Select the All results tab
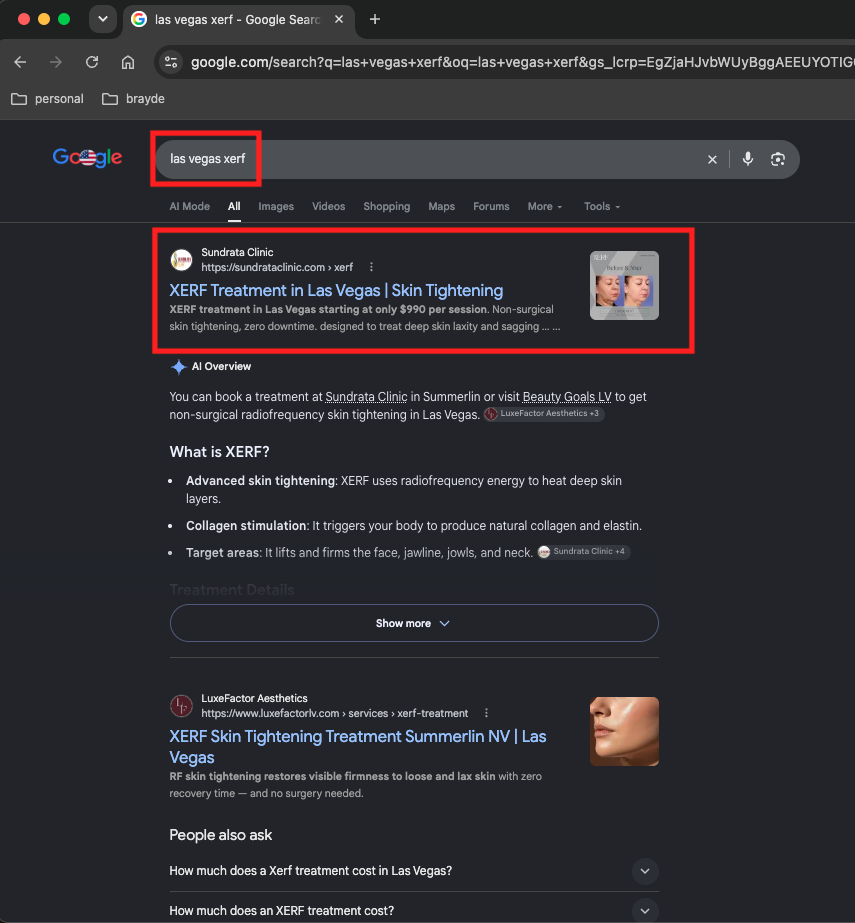This screenshot has width=855, height=923. pyautogui.click(x=234, y=207)
